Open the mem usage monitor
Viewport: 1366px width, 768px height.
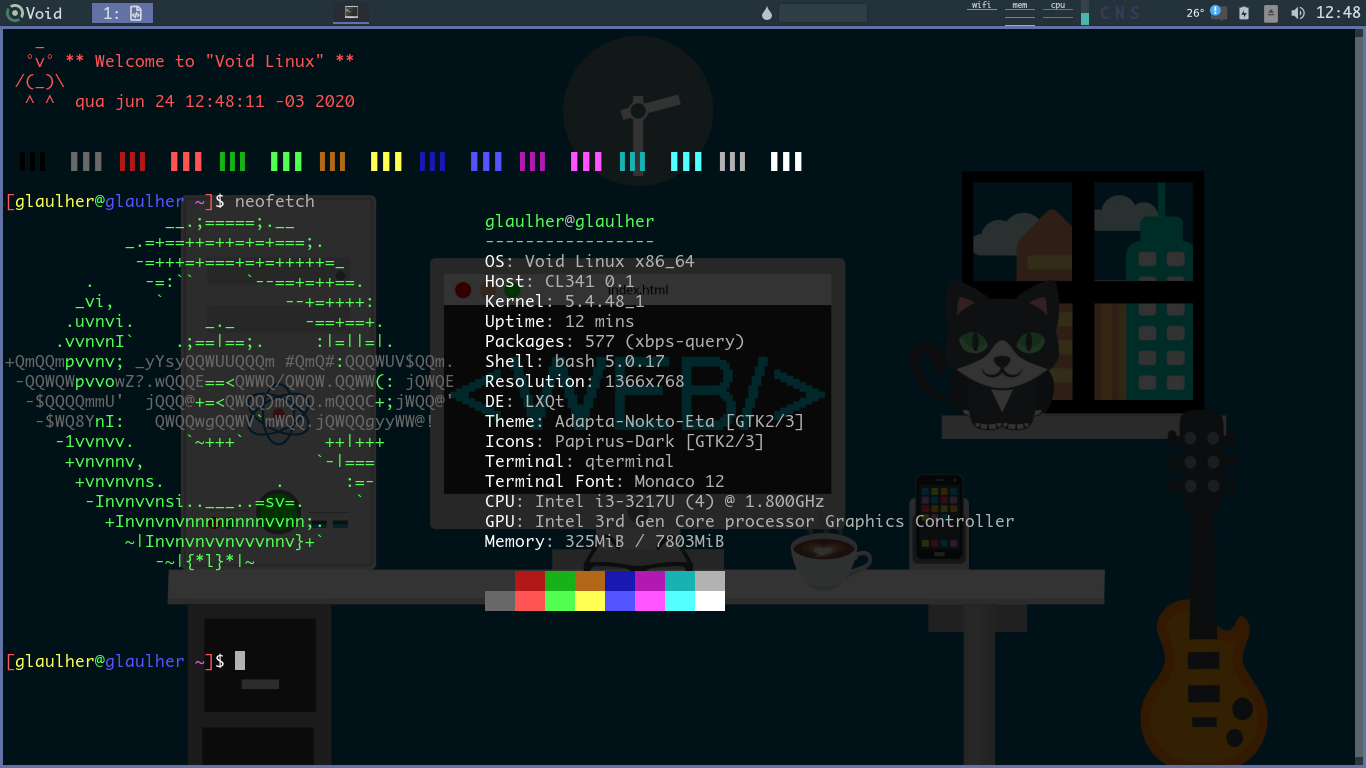[x=1020, y=10]
